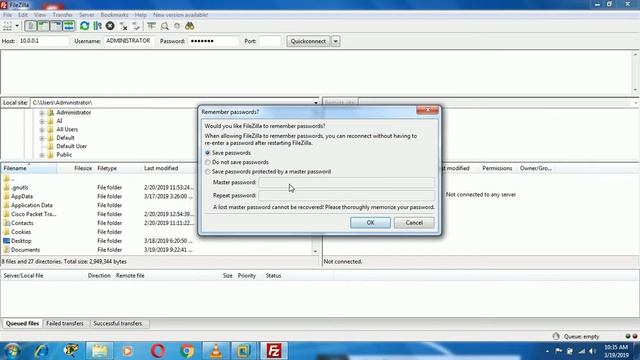The height and width of the screenshot is (360, 640).
Task: Click the reconnect to last server icon
Action: pos(136,27)
